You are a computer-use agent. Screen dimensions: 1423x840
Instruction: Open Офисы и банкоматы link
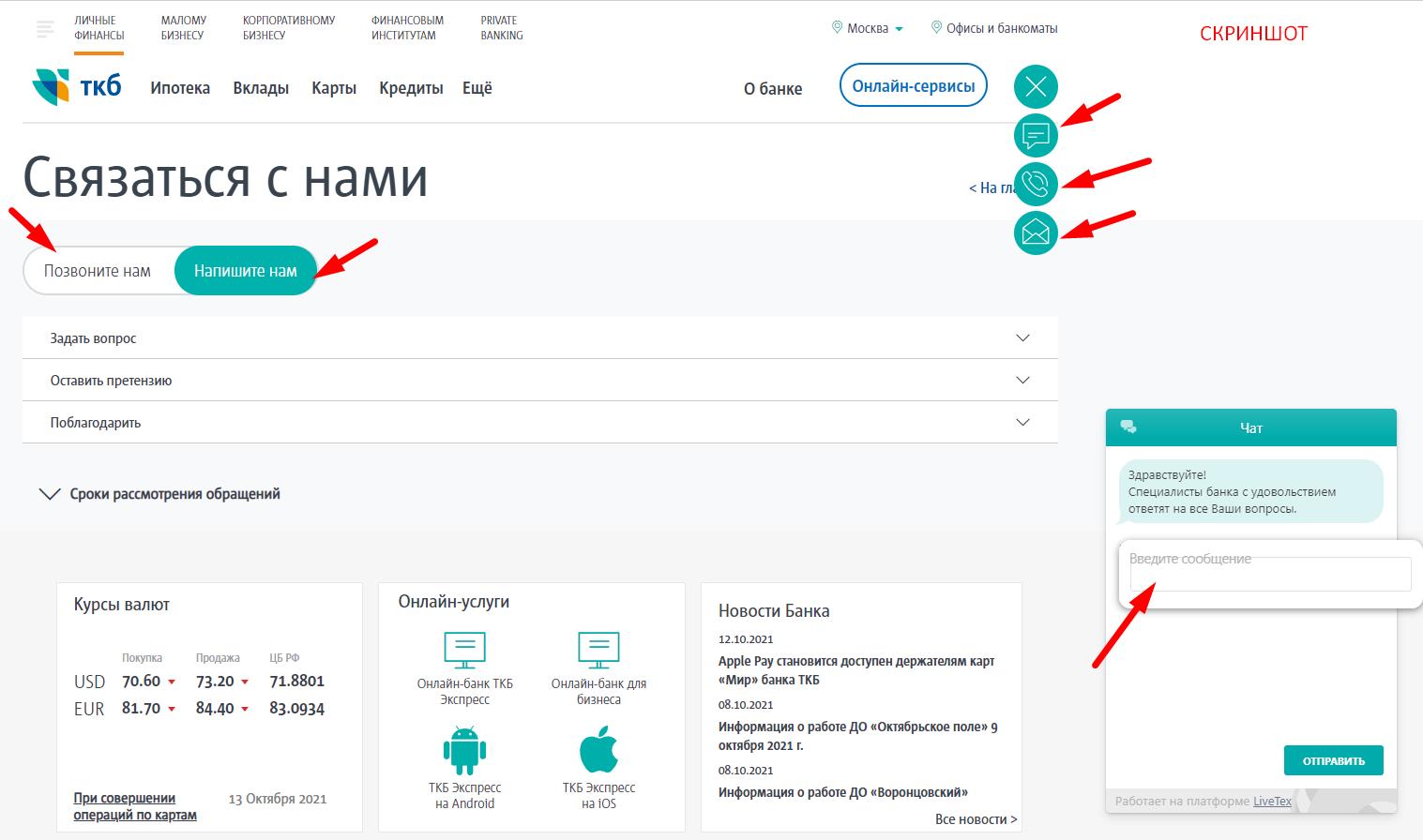pos(993,28)
